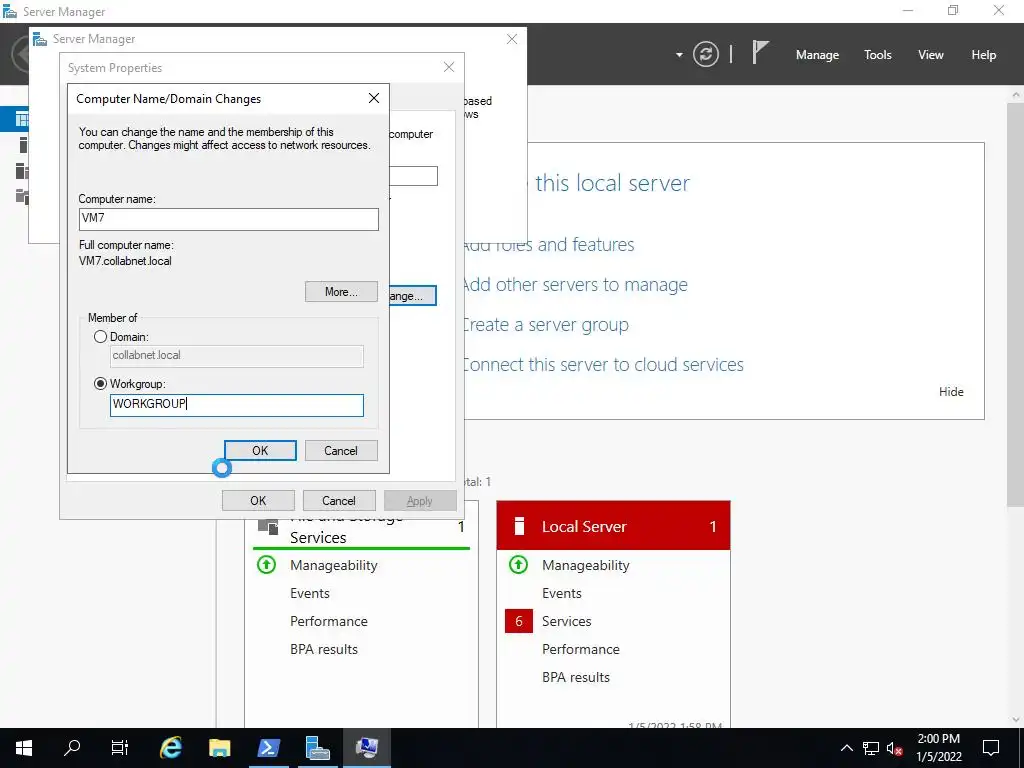Click the red 6 Services alert badge
The image size is (1024, 768).
point(519,621)
